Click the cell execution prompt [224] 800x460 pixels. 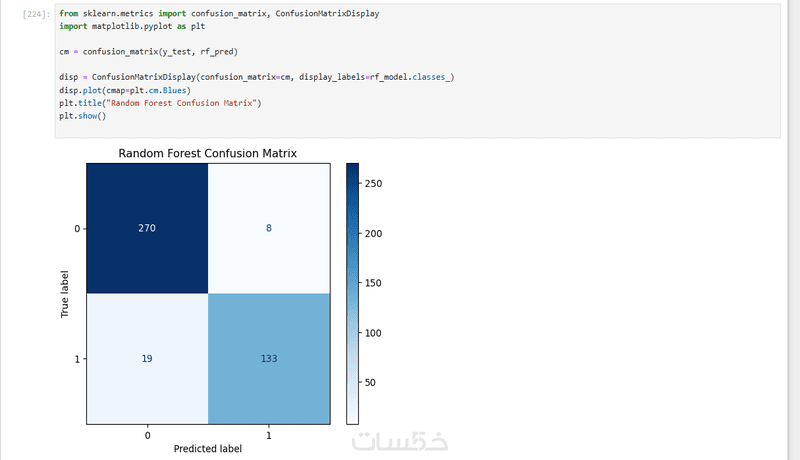point(36,14)
